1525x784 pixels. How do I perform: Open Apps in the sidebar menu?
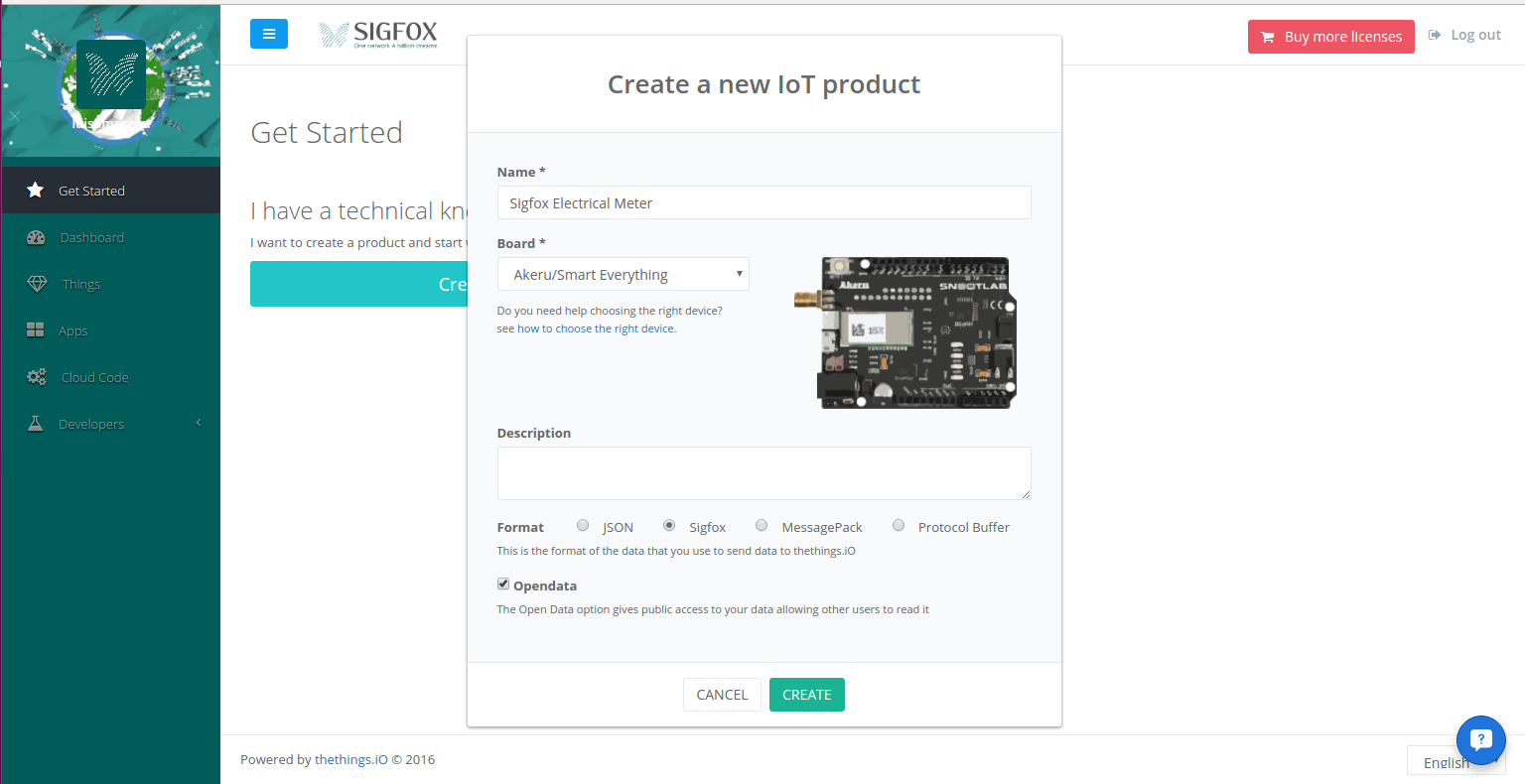110,330
